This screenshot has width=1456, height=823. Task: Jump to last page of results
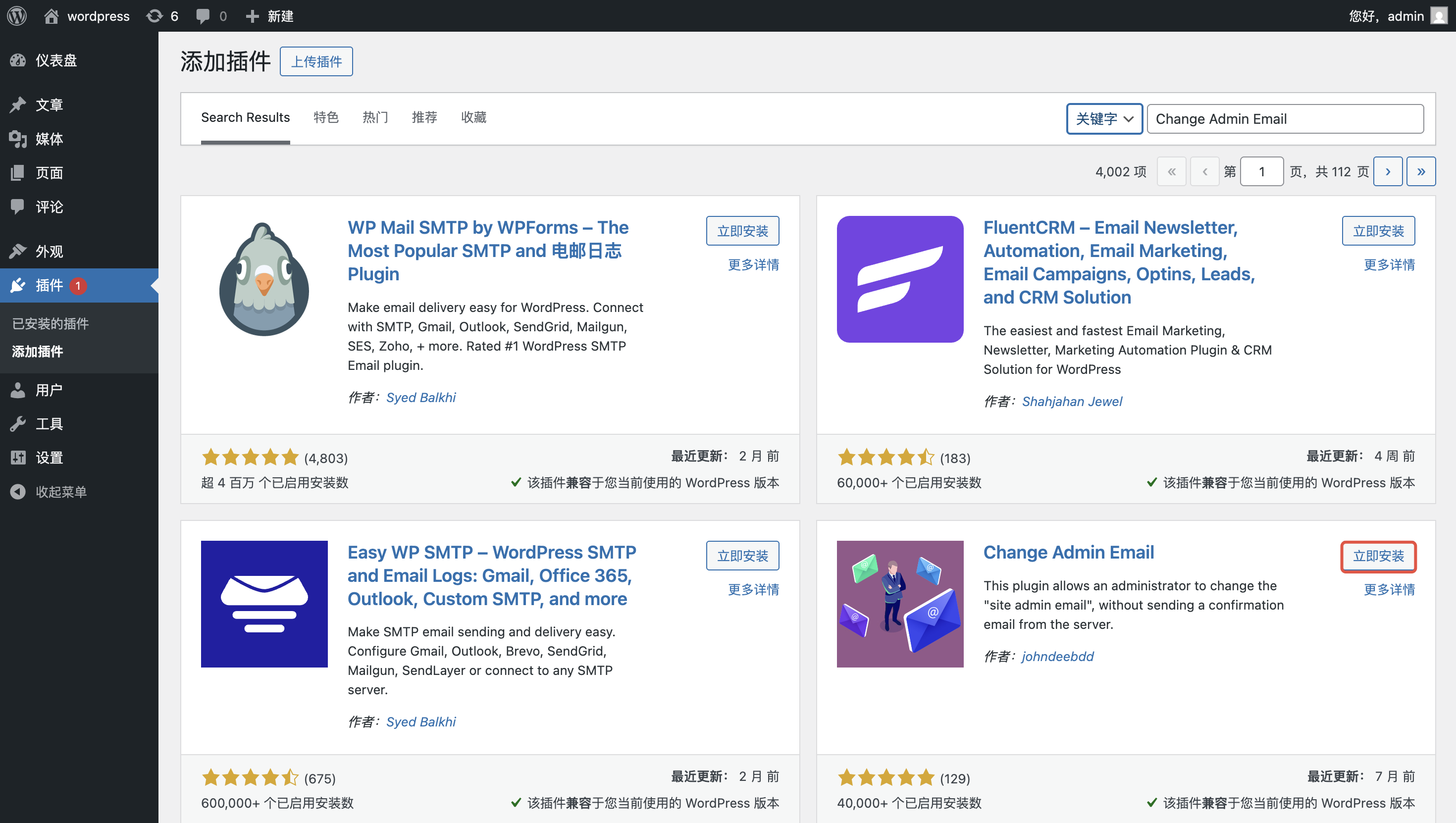pos(1421,171)
